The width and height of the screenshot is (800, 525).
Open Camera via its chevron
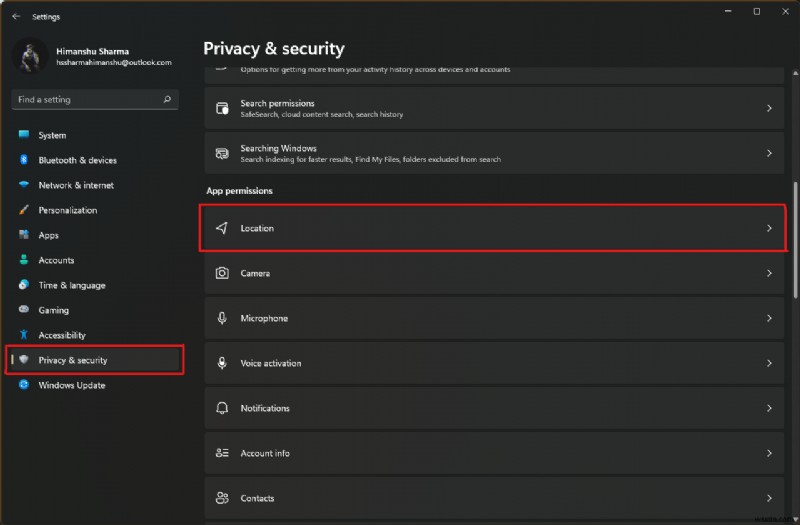tap(769, 273)
